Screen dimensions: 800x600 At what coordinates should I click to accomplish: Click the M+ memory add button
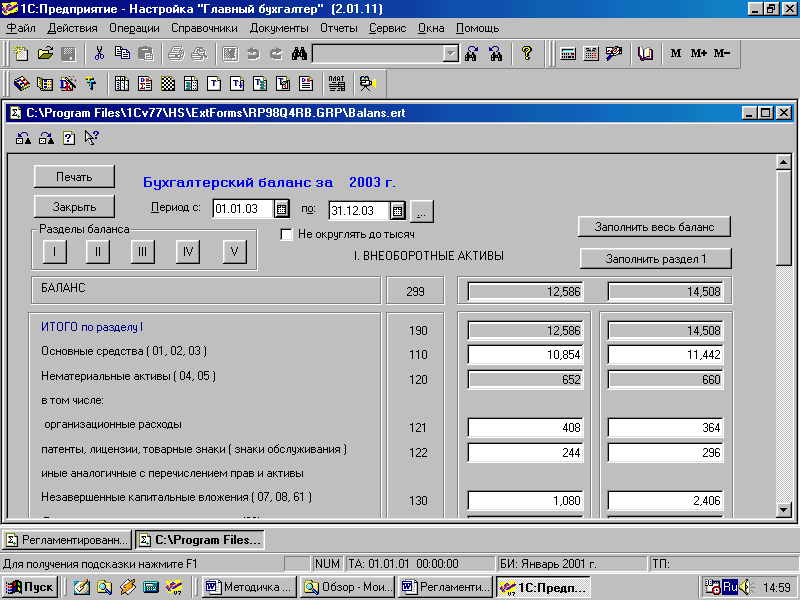(699, 54)
